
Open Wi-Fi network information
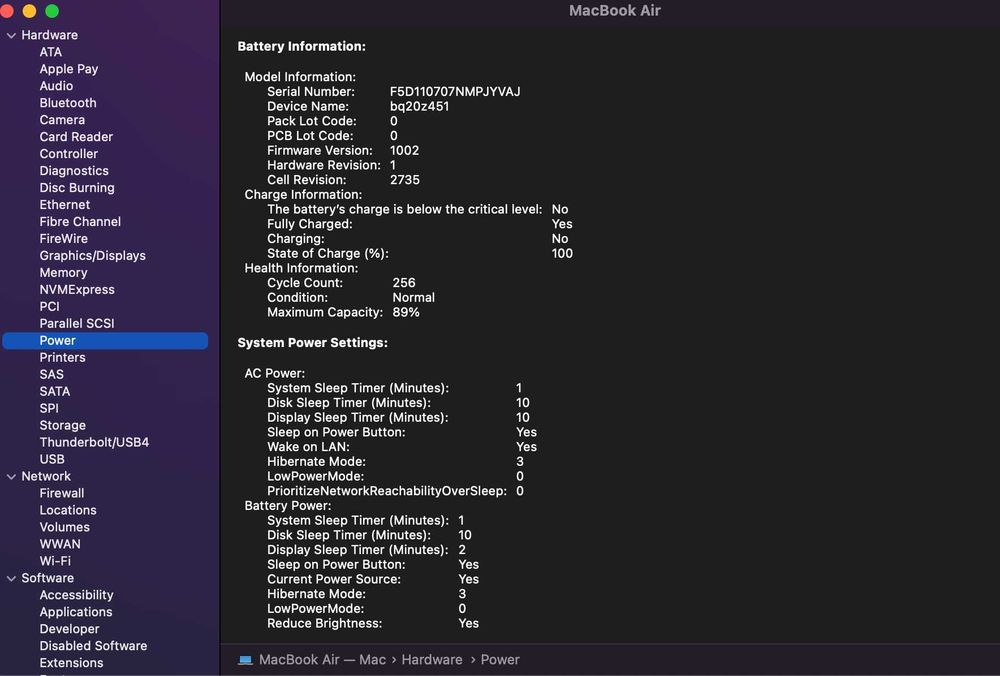(x=55, y=561)
